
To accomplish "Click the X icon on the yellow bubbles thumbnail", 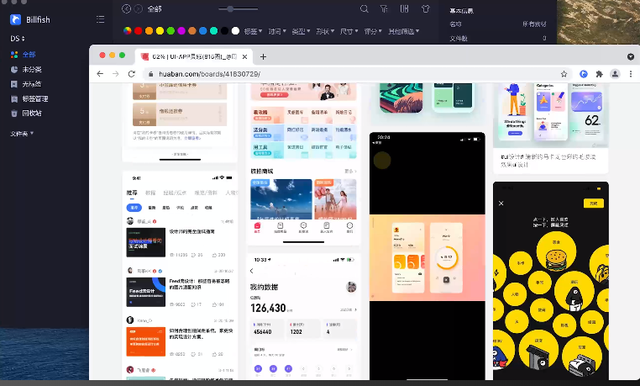I will click(501, 203).
